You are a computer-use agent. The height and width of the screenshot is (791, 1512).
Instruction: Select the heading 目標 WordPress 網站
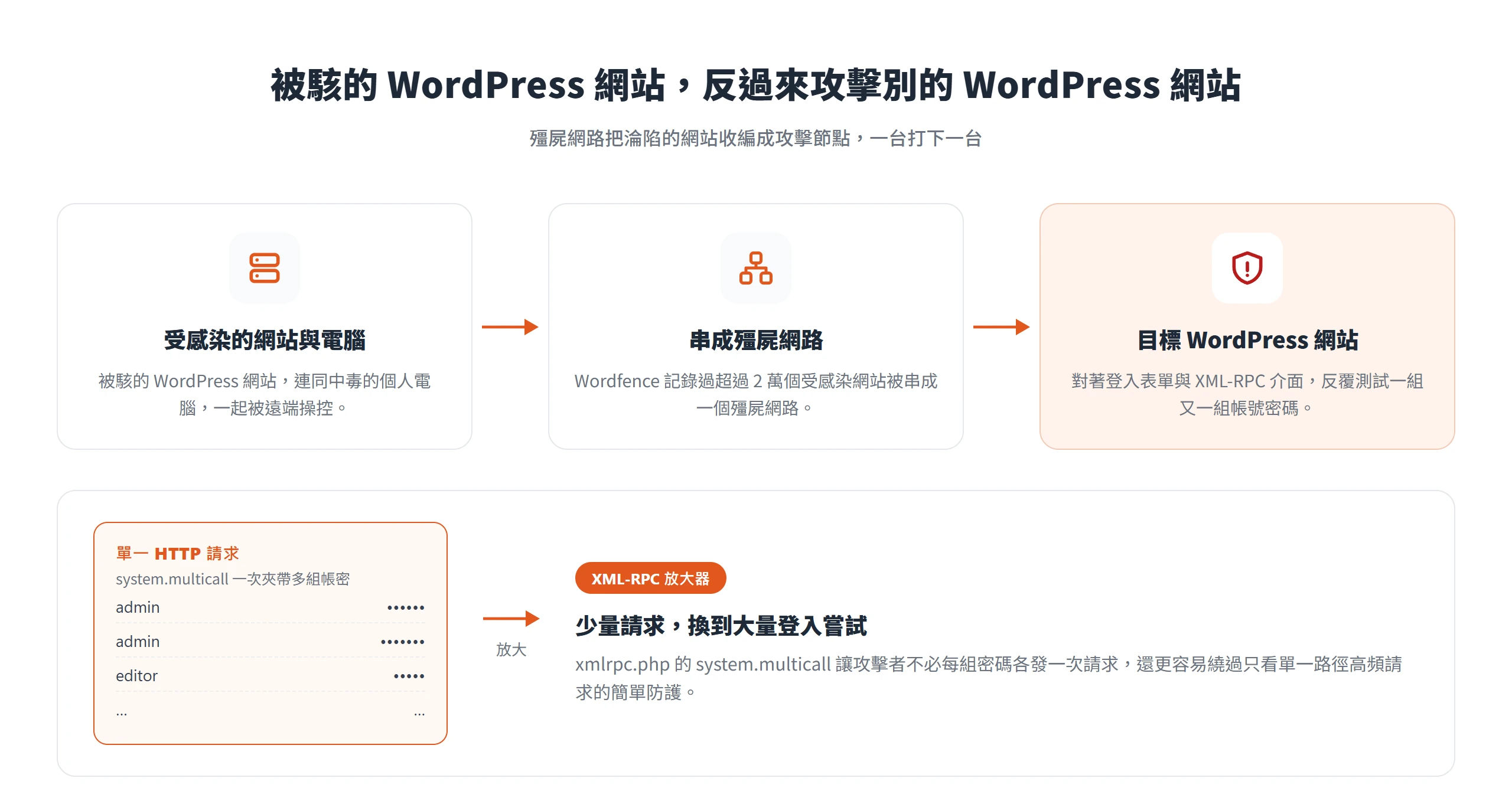(x=1247, y=340)
